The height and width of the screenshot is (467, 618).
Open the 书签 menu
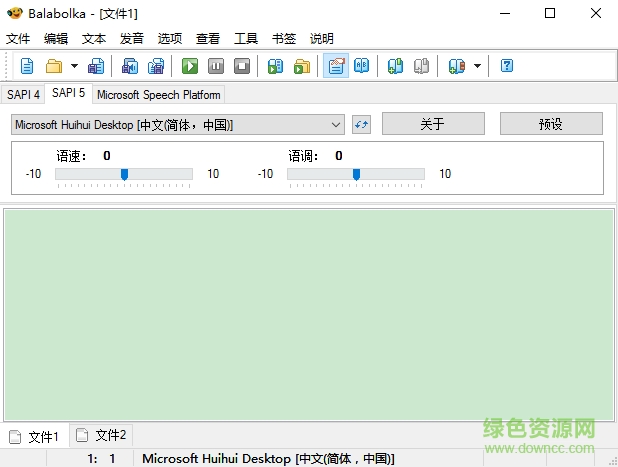click(x=284, y=39)
